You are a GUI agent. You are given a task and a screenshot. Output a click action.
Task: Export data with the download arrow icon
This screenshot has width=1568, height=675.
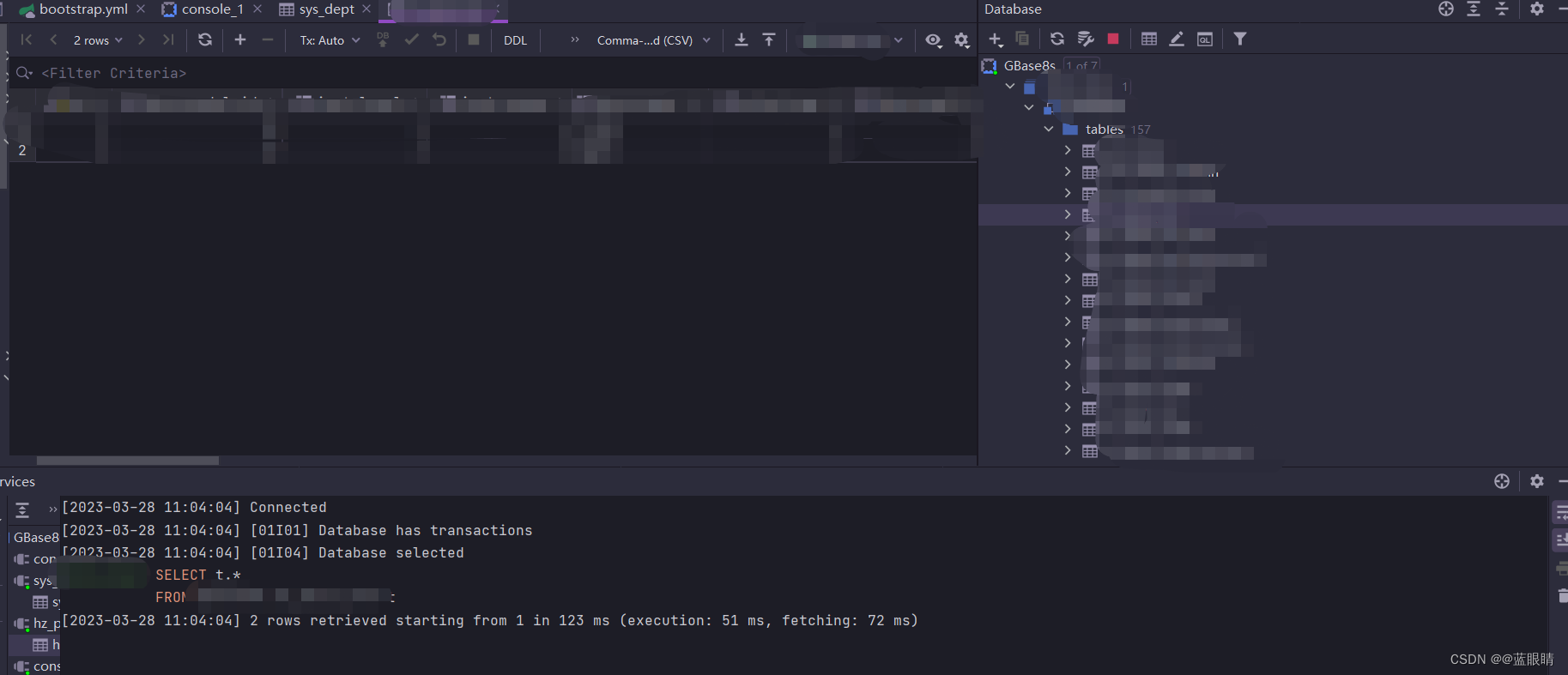tap(742, 39)
